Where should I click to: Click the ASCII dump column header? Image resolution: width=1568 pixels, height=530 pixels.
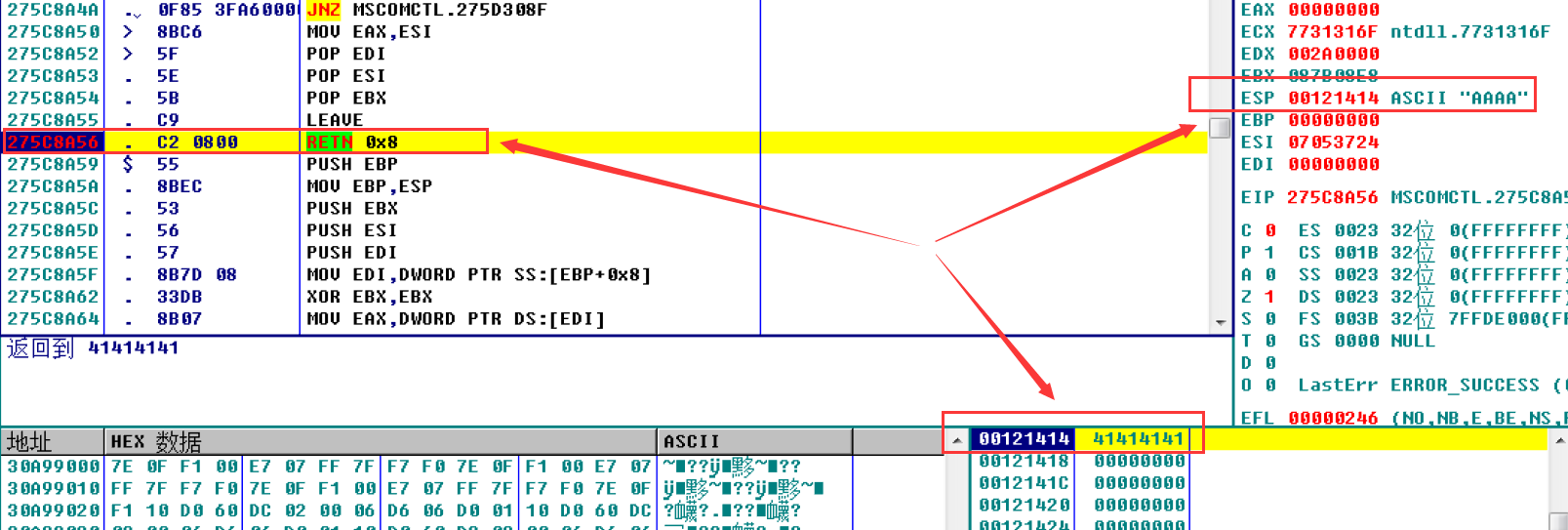coord(755,442)
